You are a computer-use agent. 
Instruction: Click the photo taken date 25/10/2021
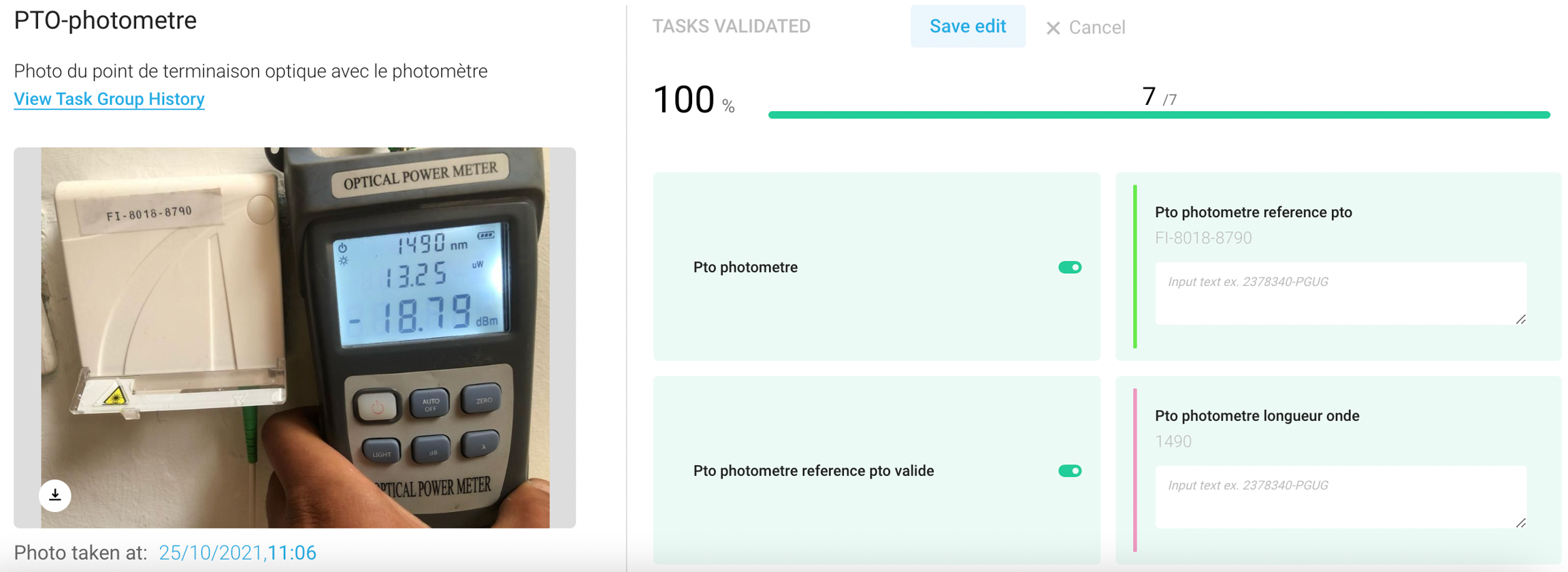(210, 553)
